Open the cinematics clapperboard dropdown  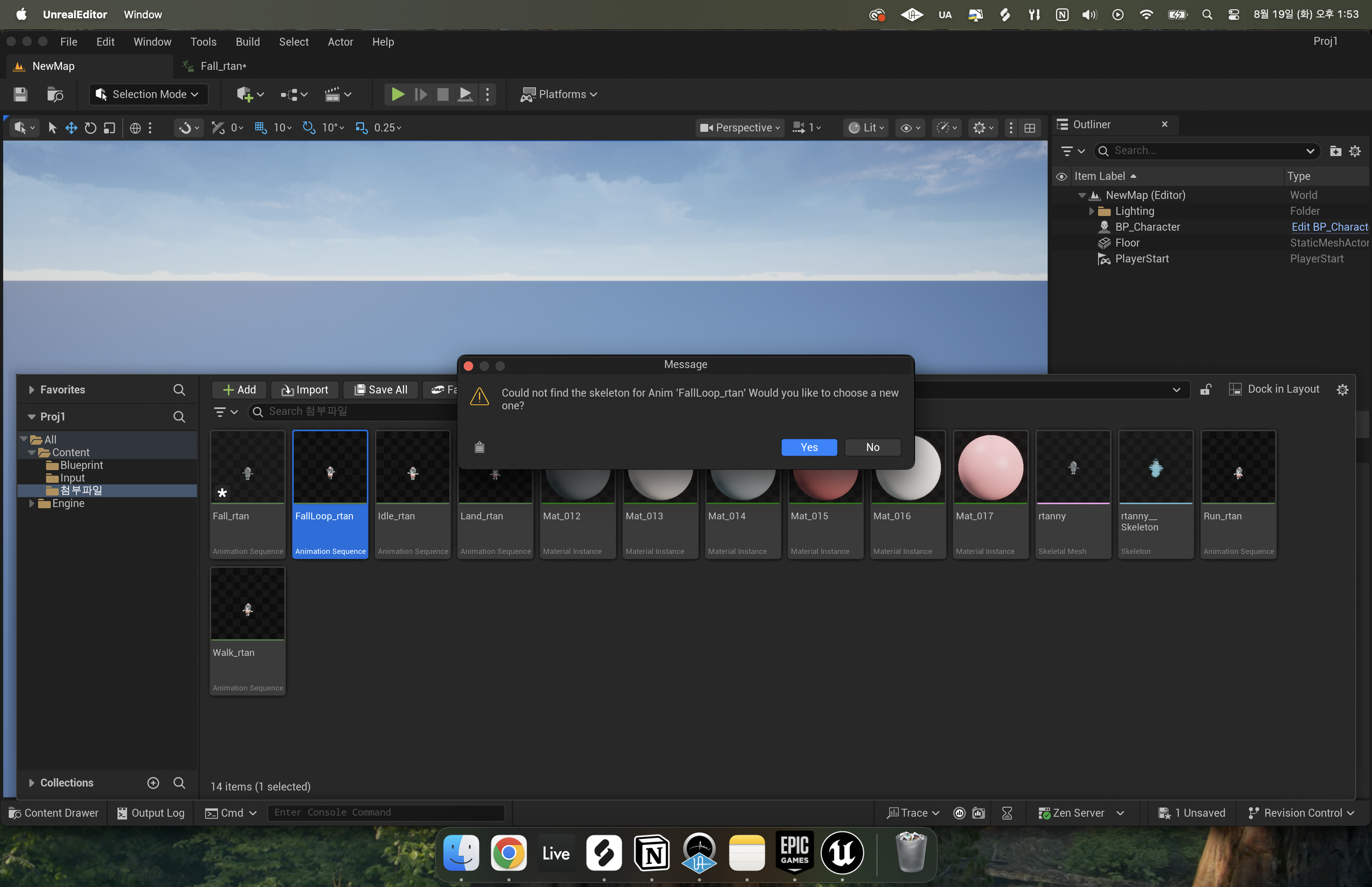pos(338,94)
